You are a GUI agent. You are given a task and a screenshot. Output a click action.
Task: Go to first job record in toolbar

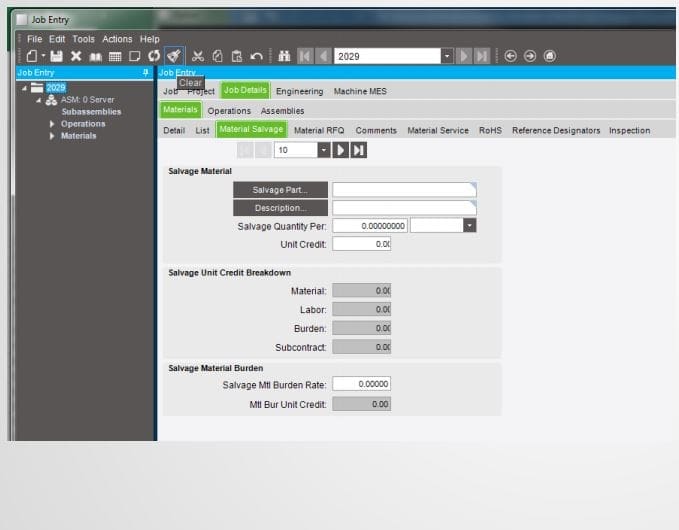pos(305,56)
